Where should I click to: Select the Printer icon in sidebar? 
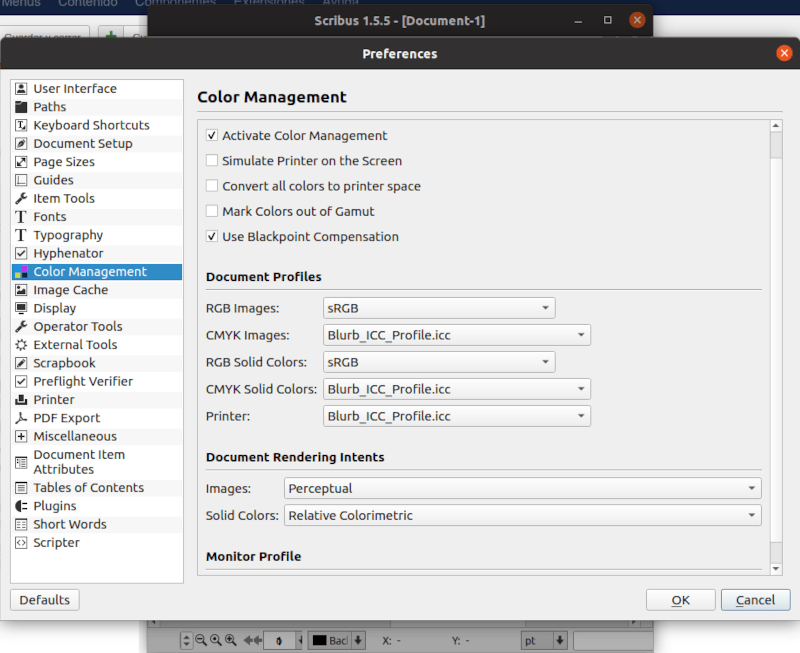[21, 399]
